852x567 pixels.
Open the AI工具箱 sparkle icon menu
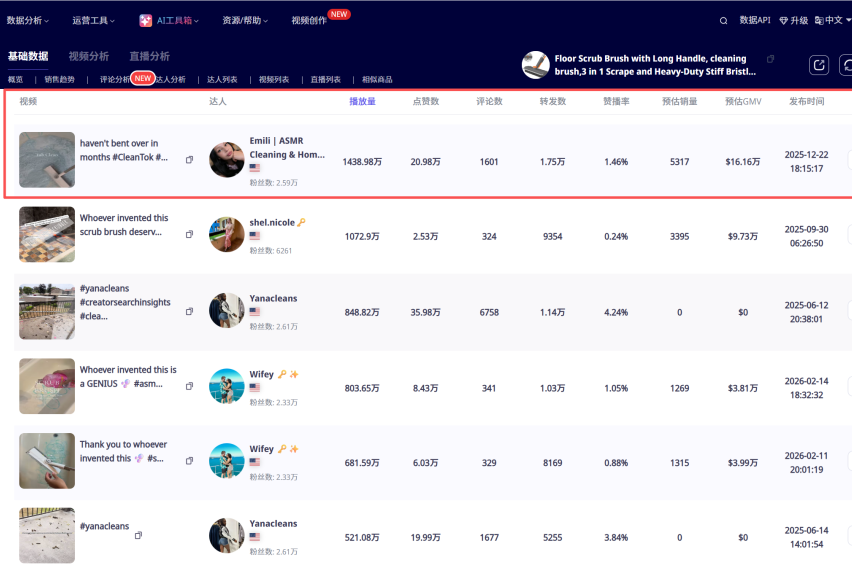pyautogui.click(x=145, y=21)
